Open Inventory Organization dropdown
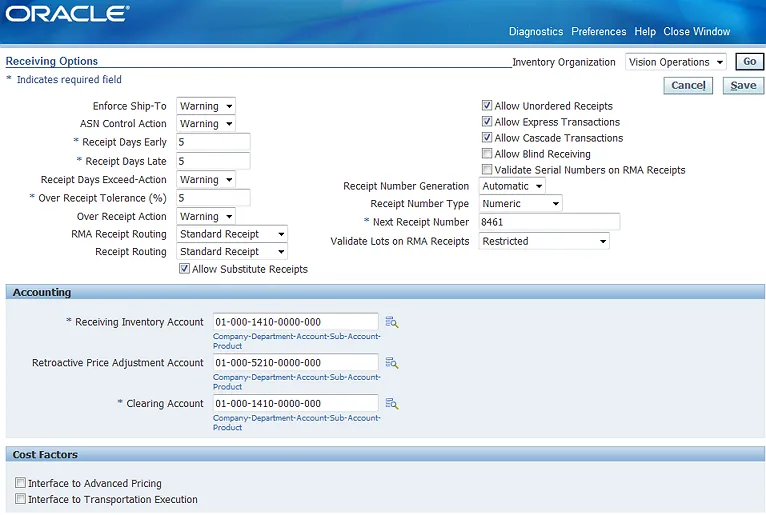The image size is (766, 515). (676, 62)
